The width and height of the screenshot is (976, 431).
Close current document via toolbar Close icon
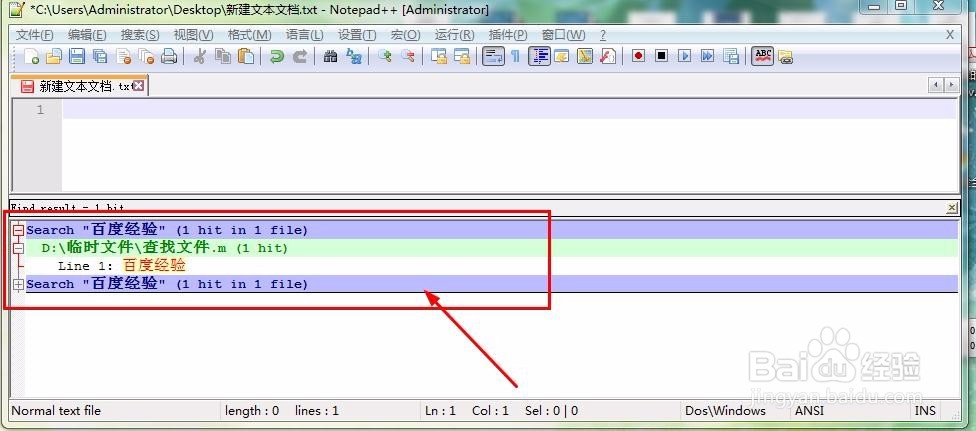[x=123, y=57]
